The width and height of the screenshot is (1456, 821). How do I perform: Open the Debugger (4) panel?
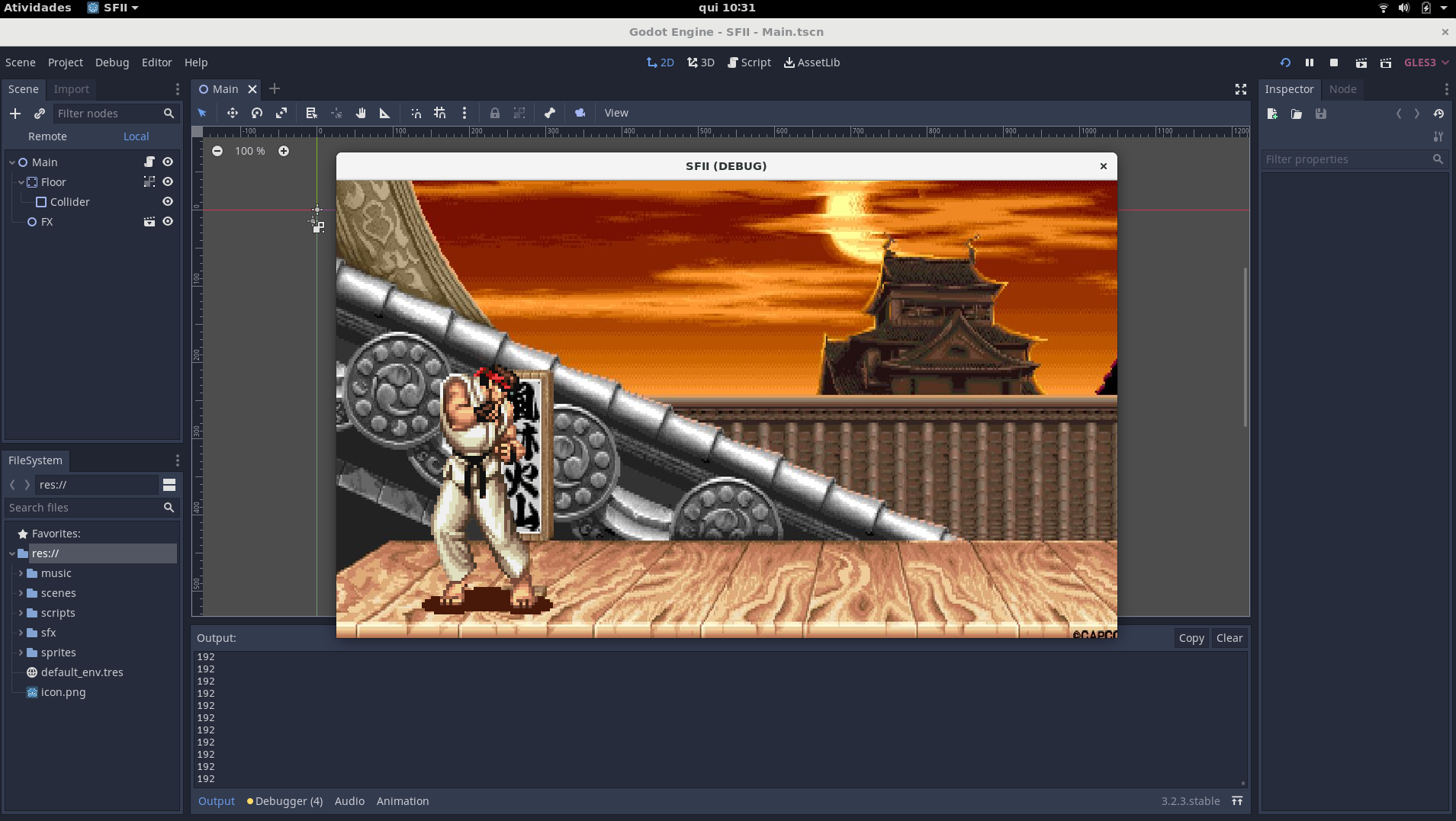285,801
